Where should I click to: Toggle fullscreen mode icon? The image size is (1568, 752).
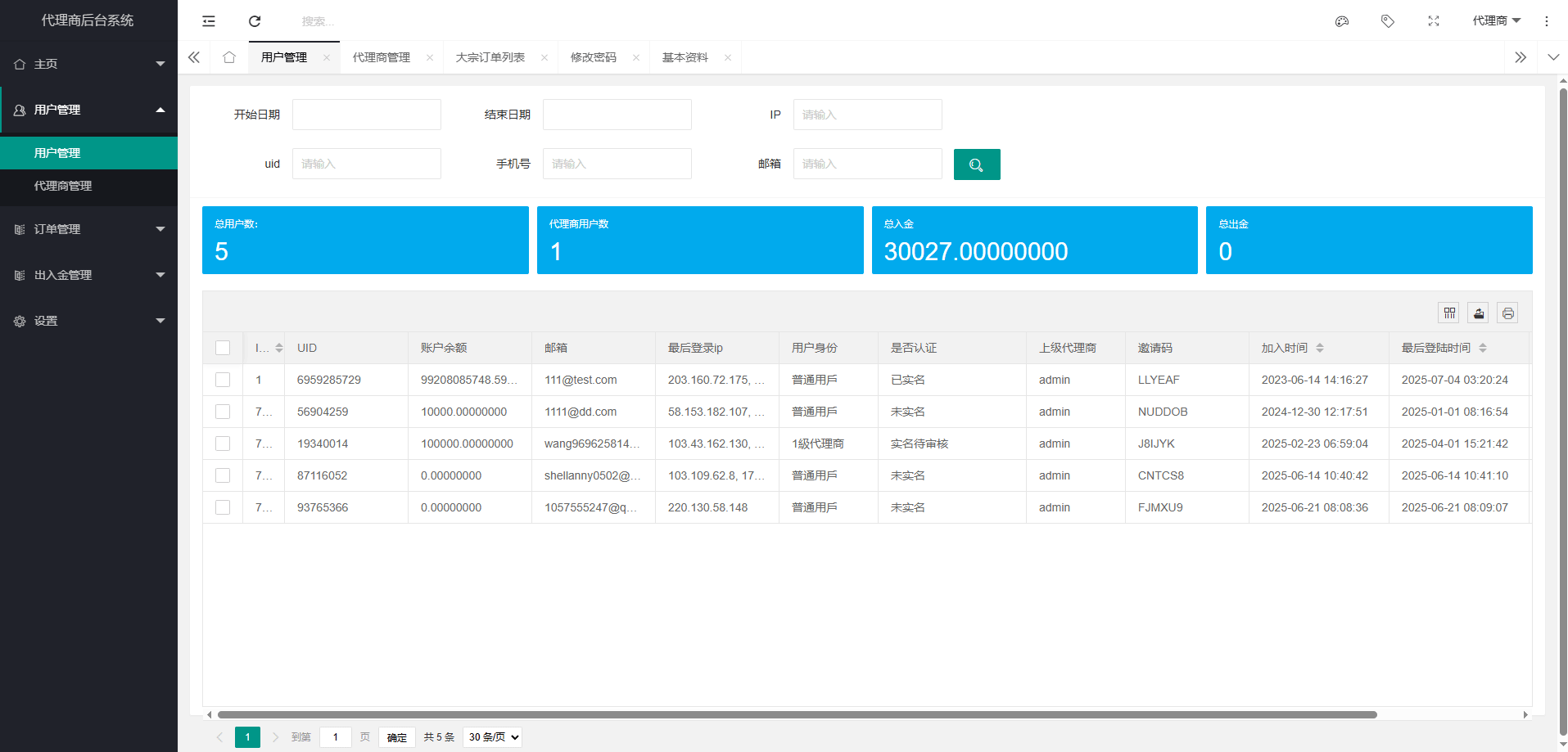[x=1434, y=21]
